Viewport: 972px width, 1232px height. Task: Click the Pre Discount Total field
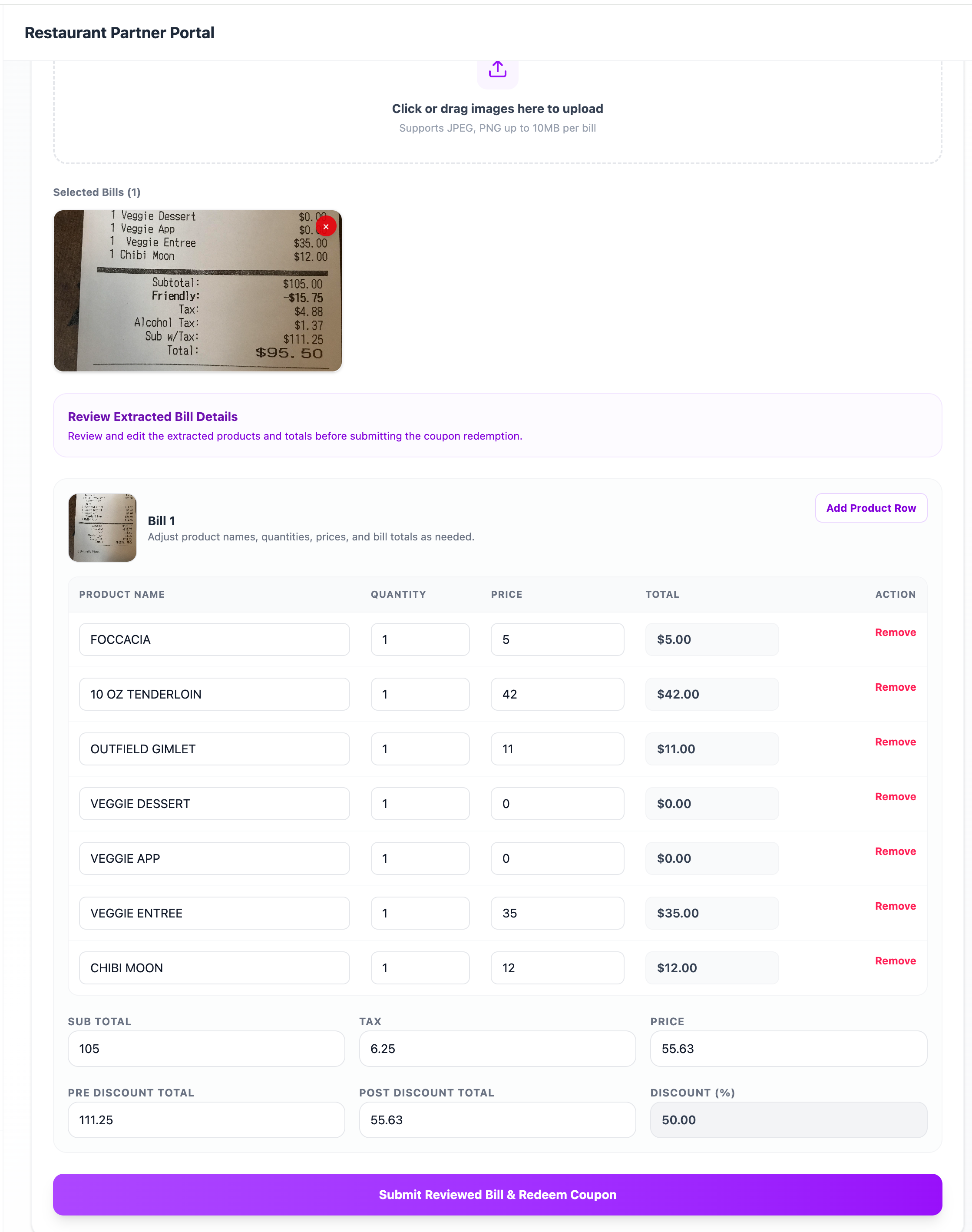206,1119
